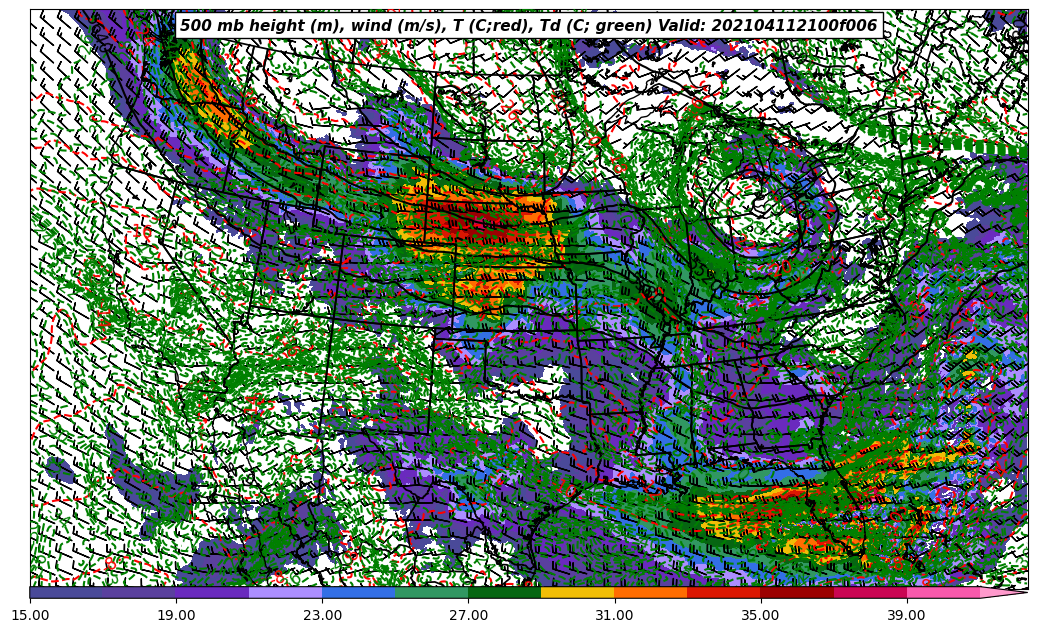This screenshot has width=1037, height=632.
Task: Click the 15.00 colorbar tick label
Action: coord(30,614)
